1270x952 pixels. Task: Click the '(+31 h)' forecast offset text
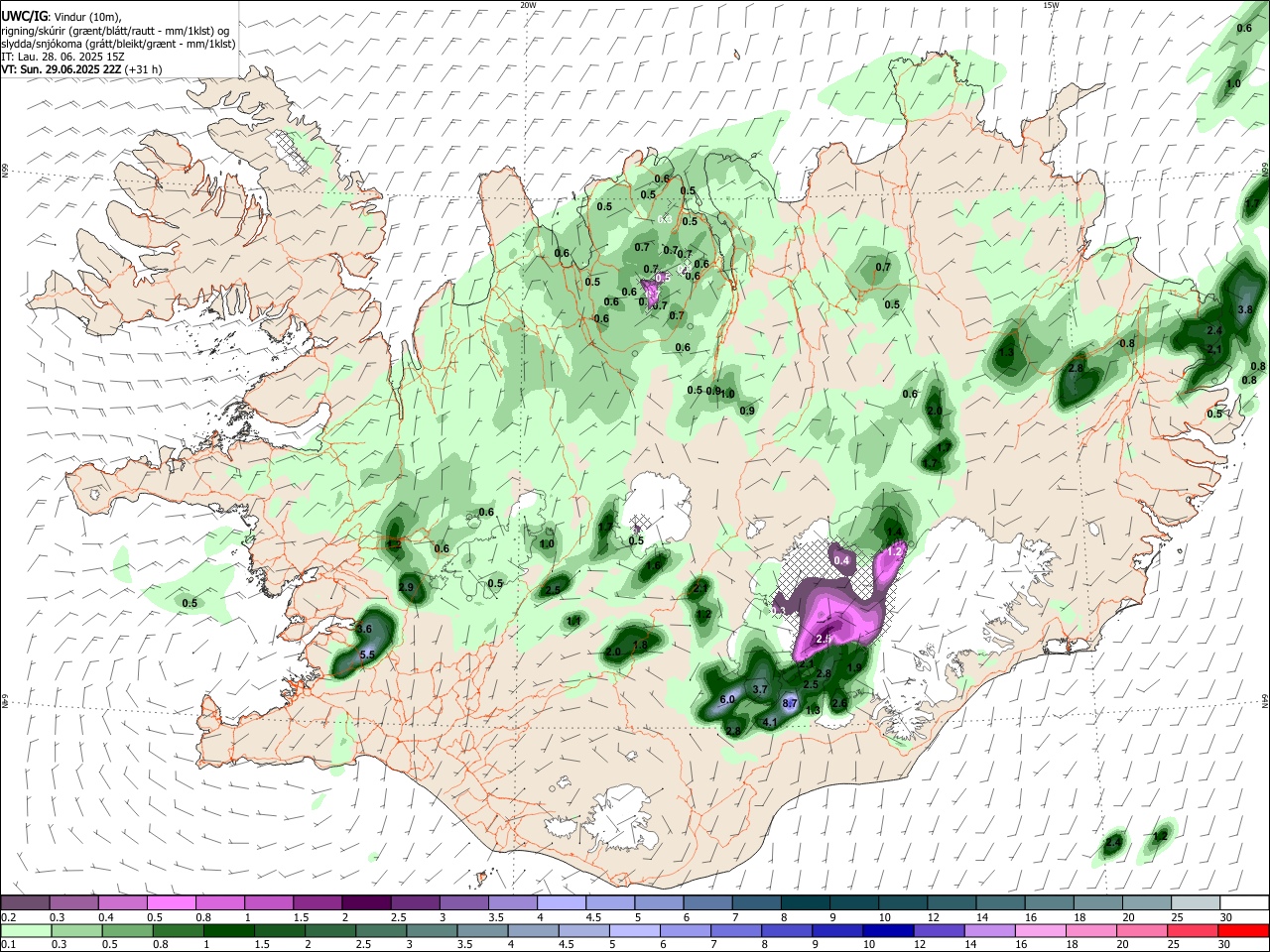pos(144,69)
